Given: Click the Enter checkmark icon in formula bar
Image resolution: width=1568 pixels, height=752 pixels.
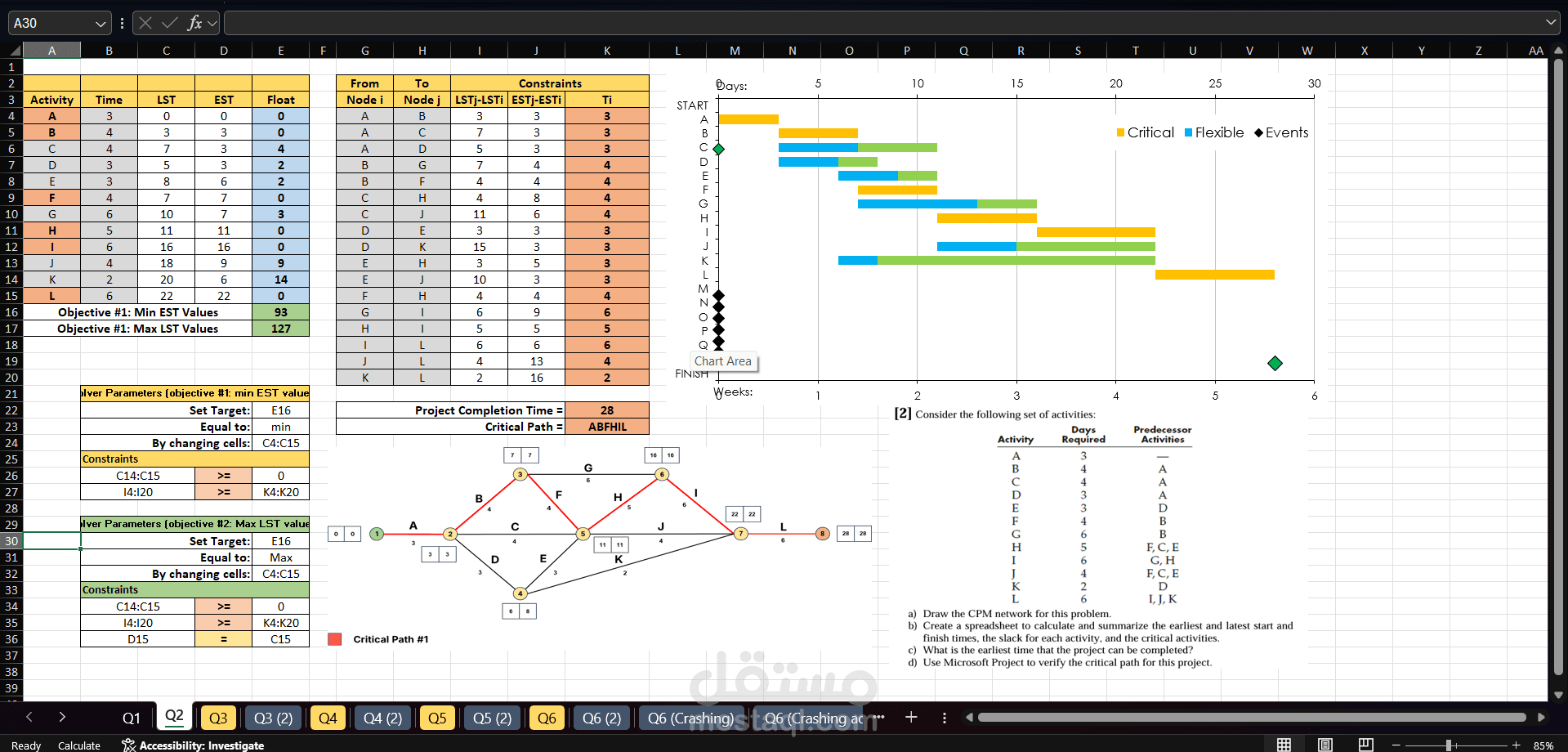Looking at the screenshot, I should (x=168, y=22).
